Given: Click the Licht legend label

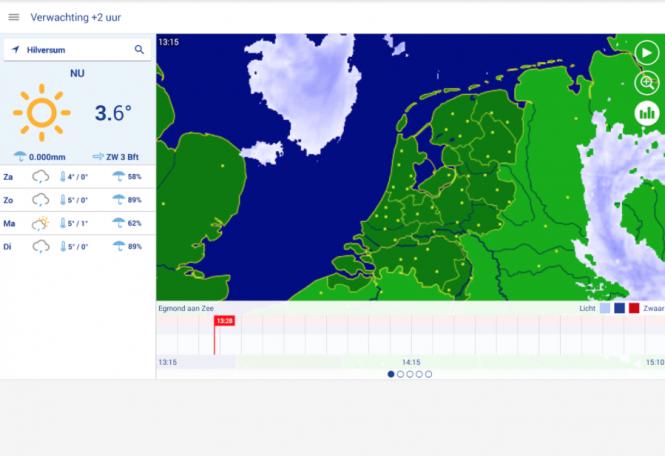Looking at the screenshot, I should tap(587, 308).
